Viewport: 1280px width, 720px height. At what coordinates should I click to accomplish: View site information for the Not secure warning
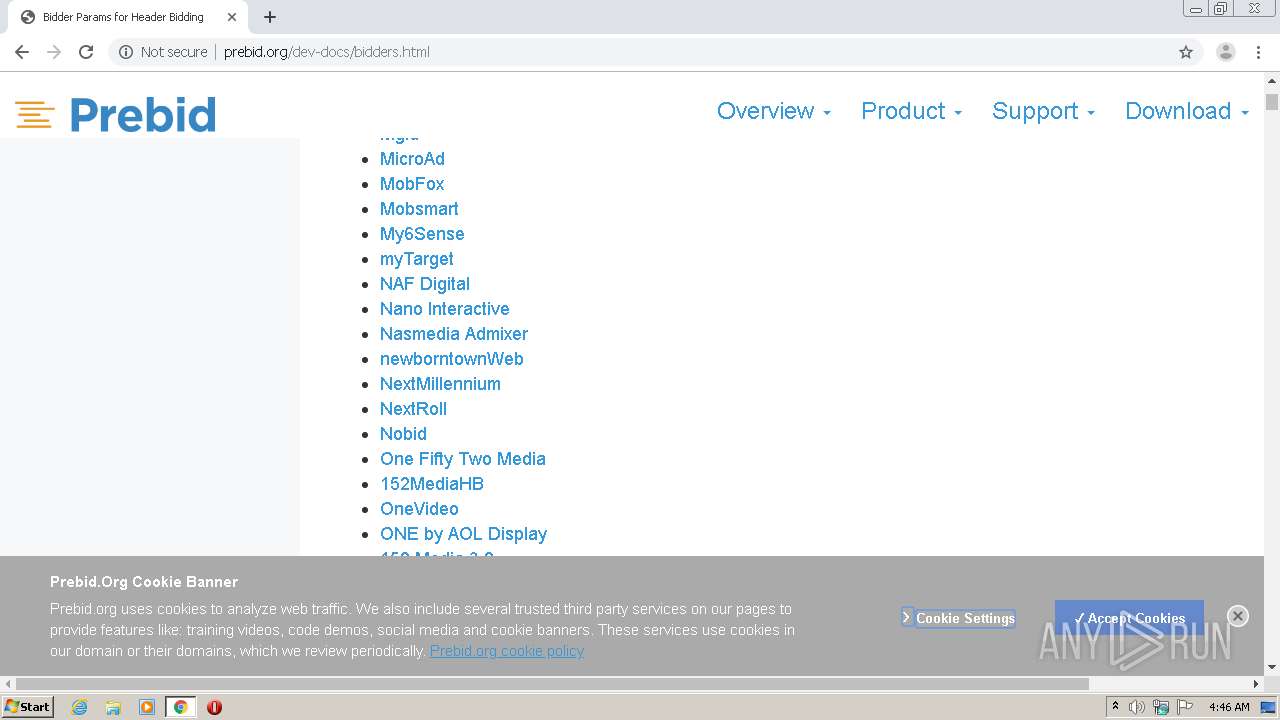click(x=163, y=52)
